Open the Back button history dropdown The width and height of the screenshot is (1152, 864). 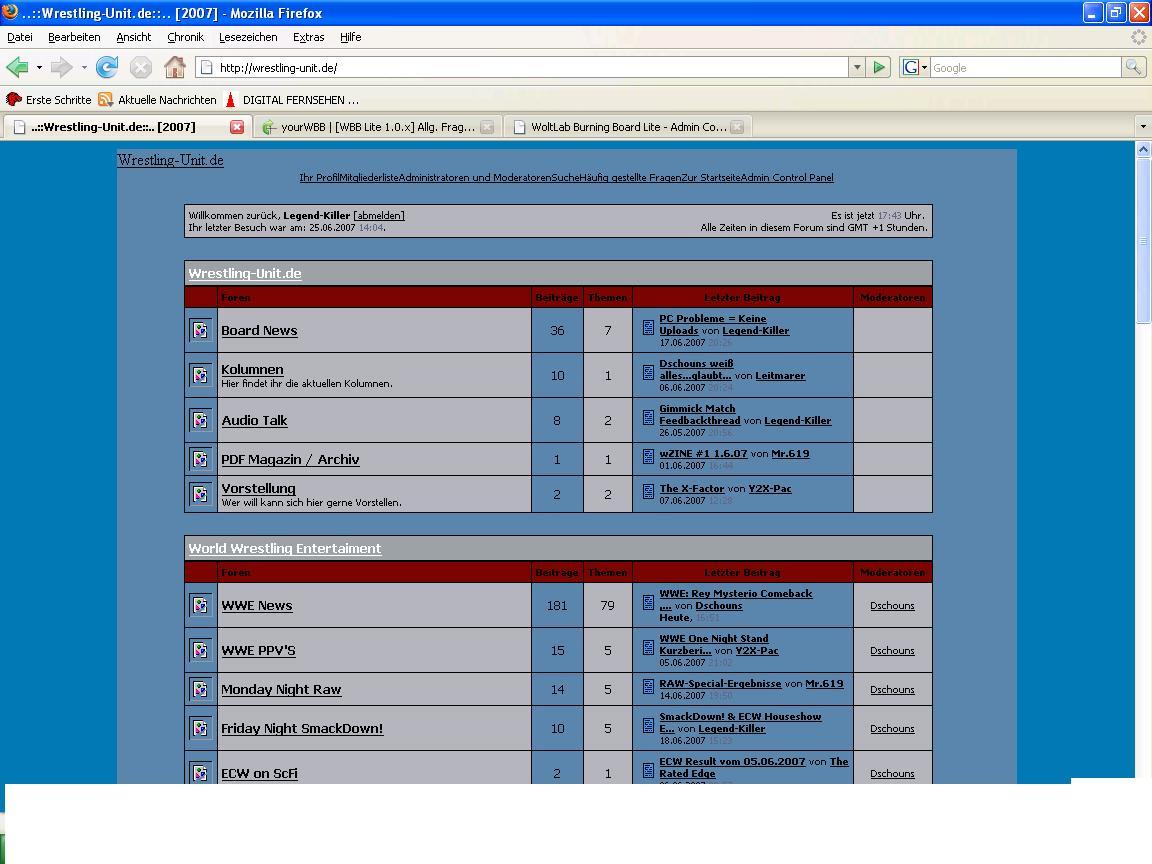coord(39,68)
